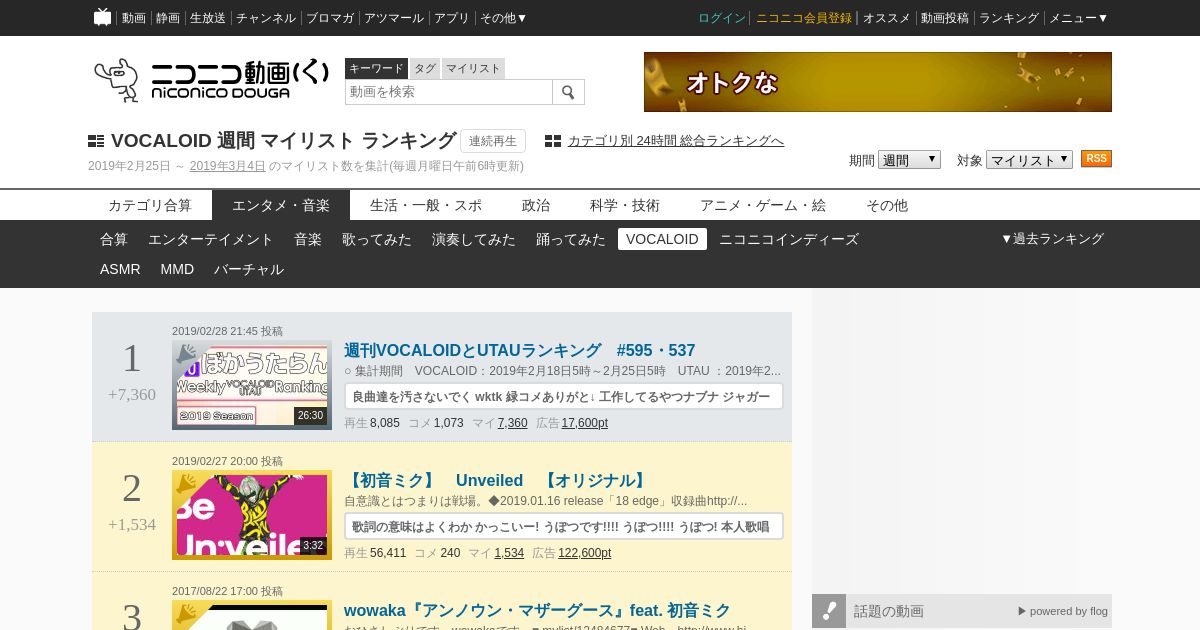Screen dimensions: 1200x630
Task: Select 演奏してみた subcategory
Action: point(474,239)
